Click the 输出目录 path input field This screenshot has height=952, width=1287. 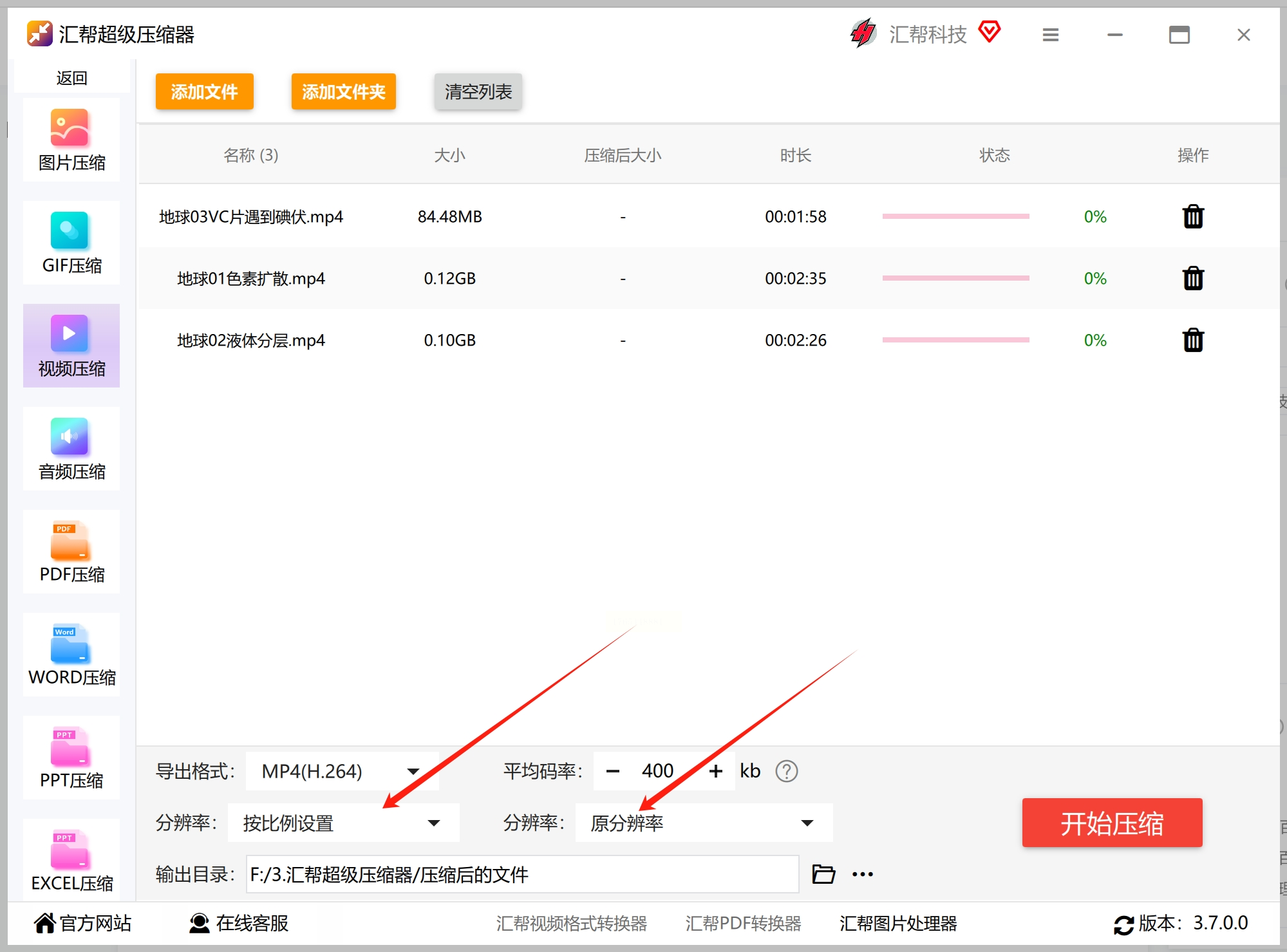(x=521, y=875)
